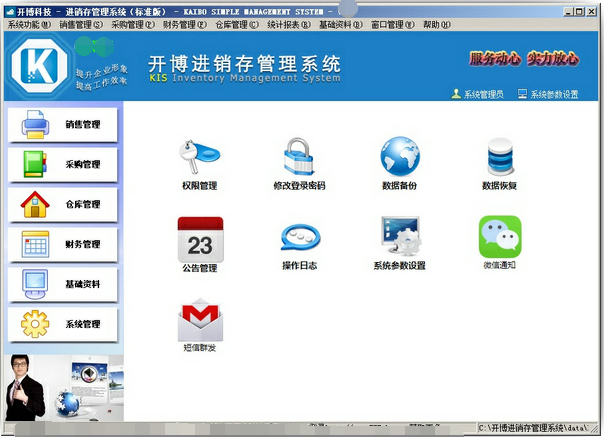
Task: Open 帮助 menu
Action: [436, 25]
